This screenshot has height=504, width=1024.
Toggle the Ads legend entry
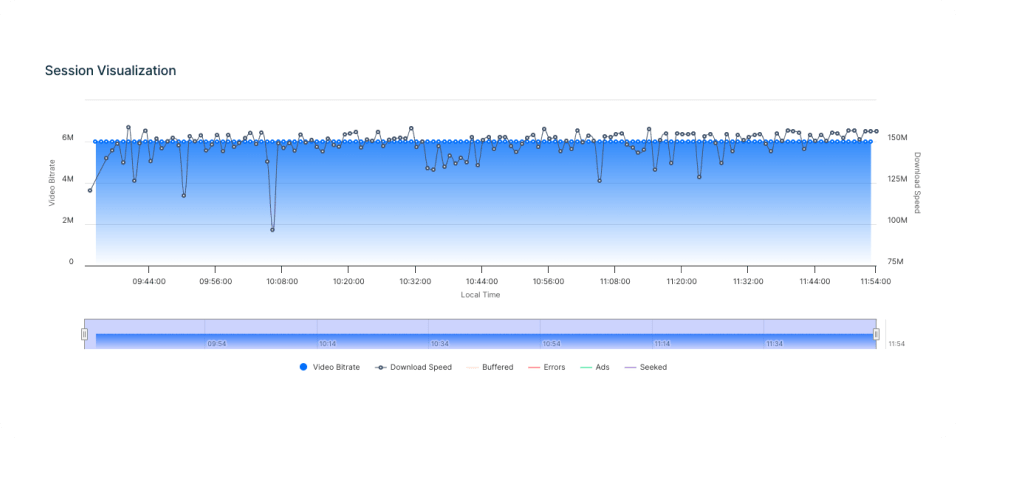click(x=594, y=368)
